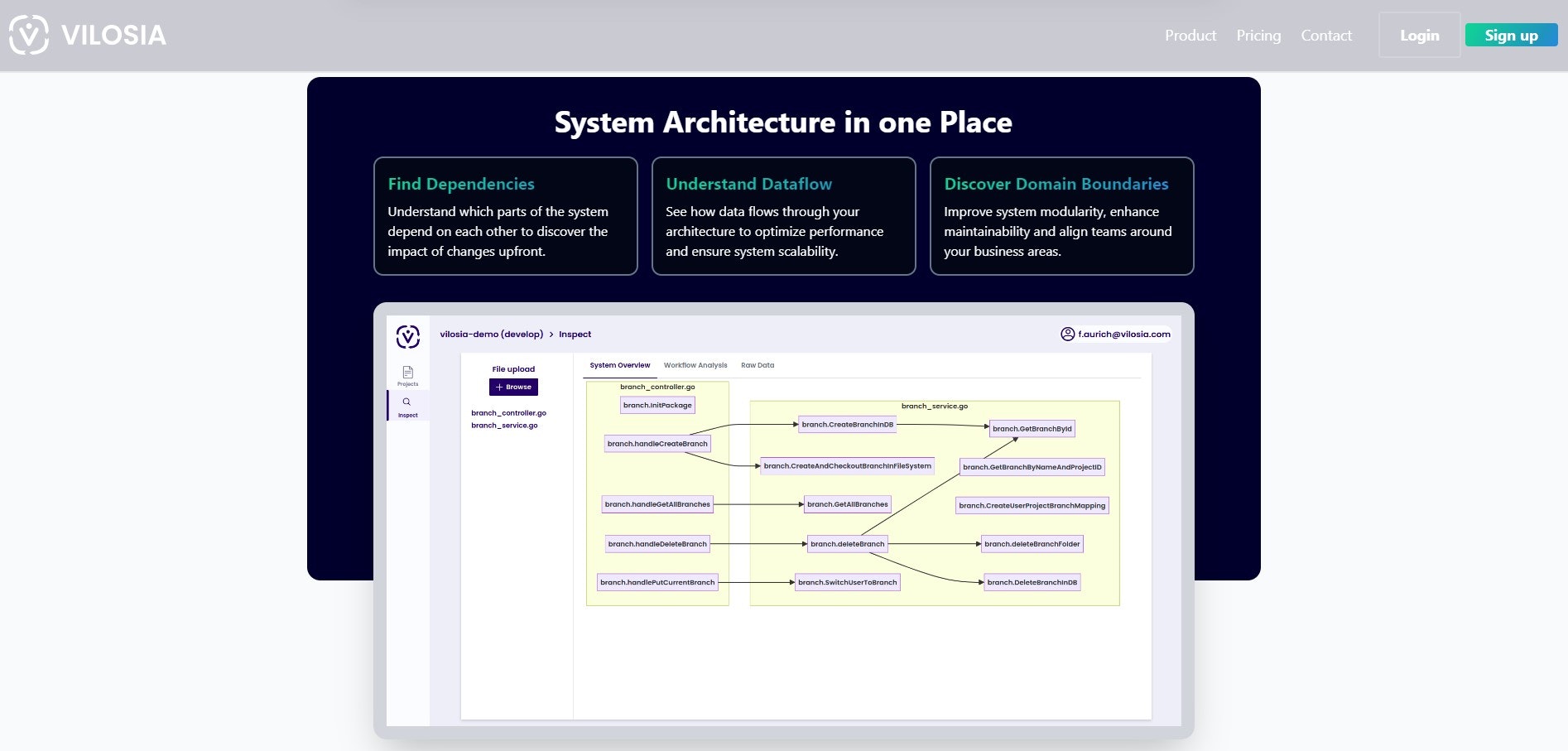
Task: Click the branch.handleDeleteBranch node
Action: [657, 544]
